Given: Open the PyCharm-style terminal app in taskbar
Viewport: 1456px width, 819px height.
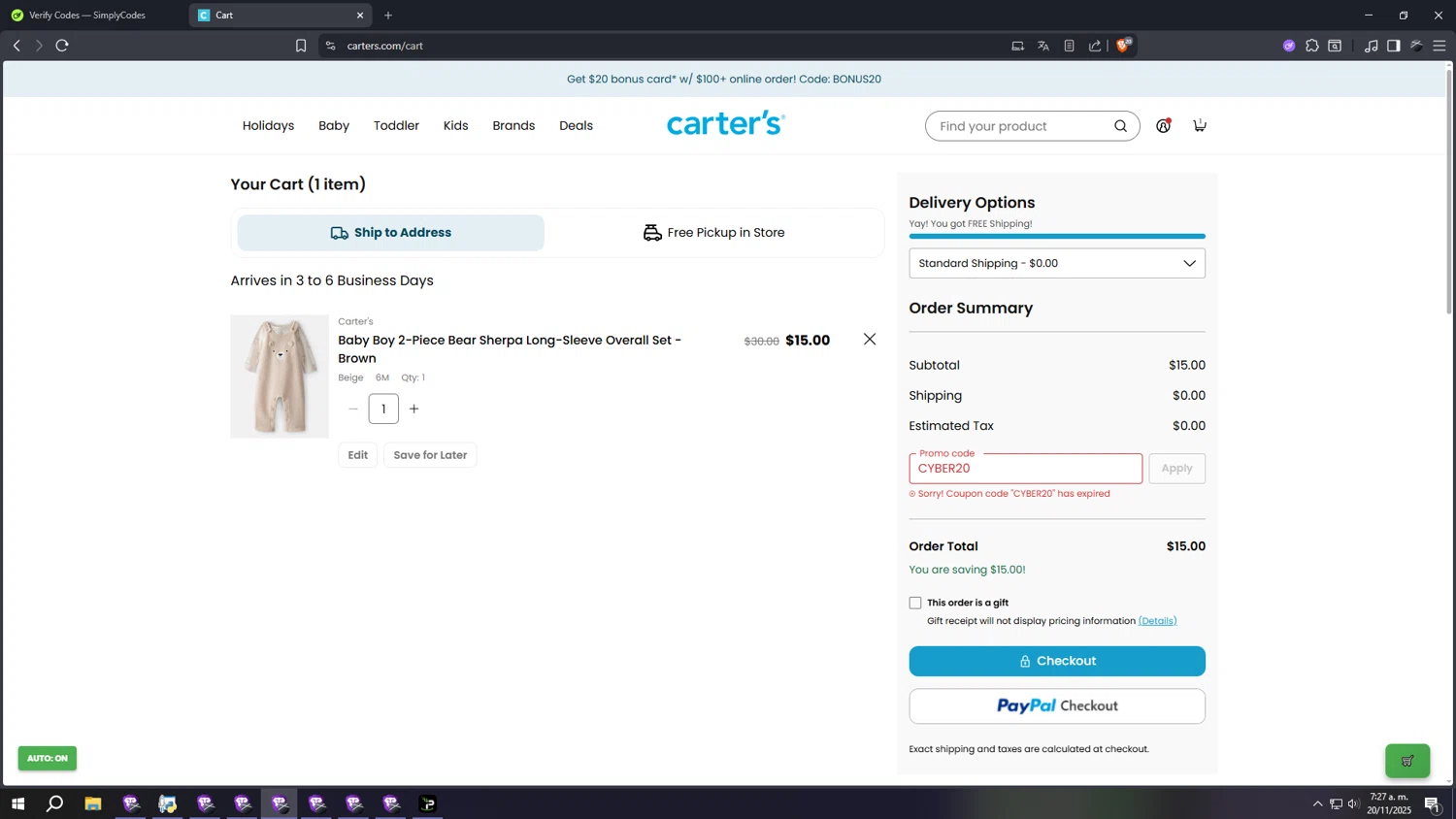Looking at the screenshot, I should pyautogui.click(x=428, y=803).
